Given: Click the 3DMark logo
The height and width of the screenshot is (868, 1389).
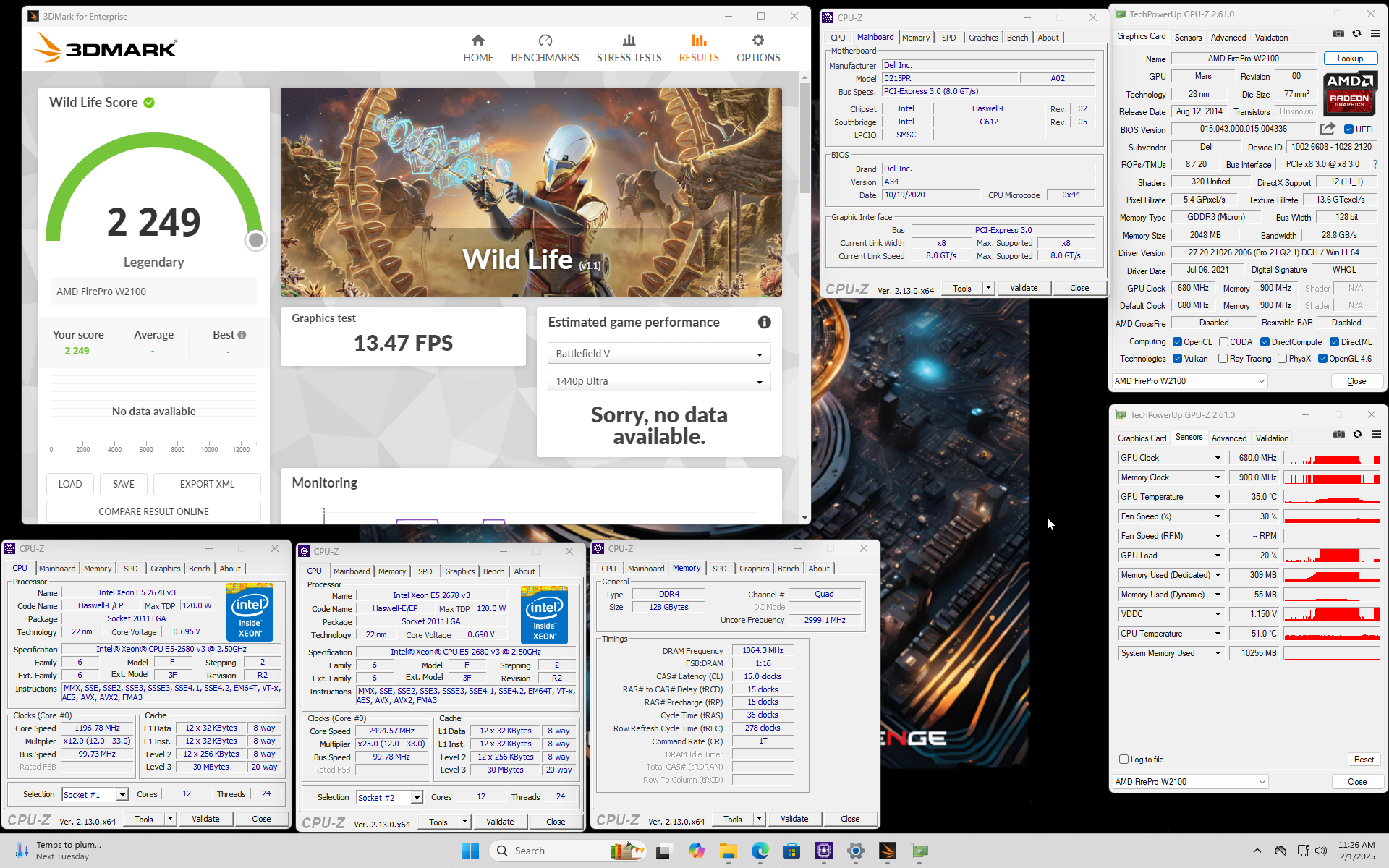Looking at the screenshot, I should click(x=106, y=48).
